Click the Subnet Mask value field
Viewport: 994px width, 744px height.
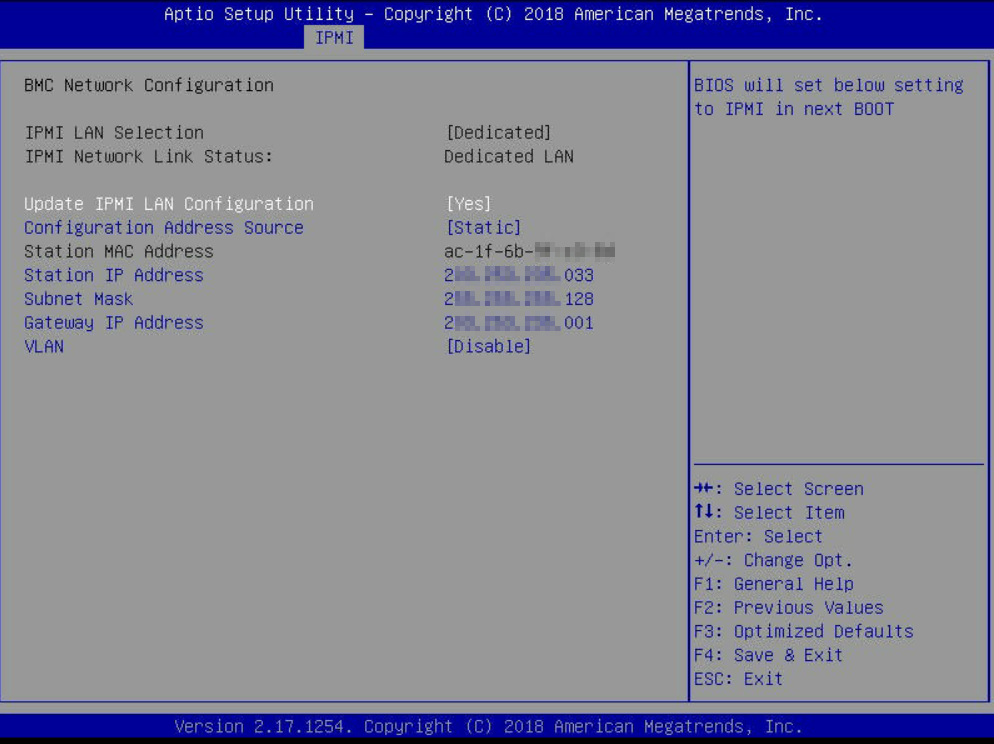point(519,299)
